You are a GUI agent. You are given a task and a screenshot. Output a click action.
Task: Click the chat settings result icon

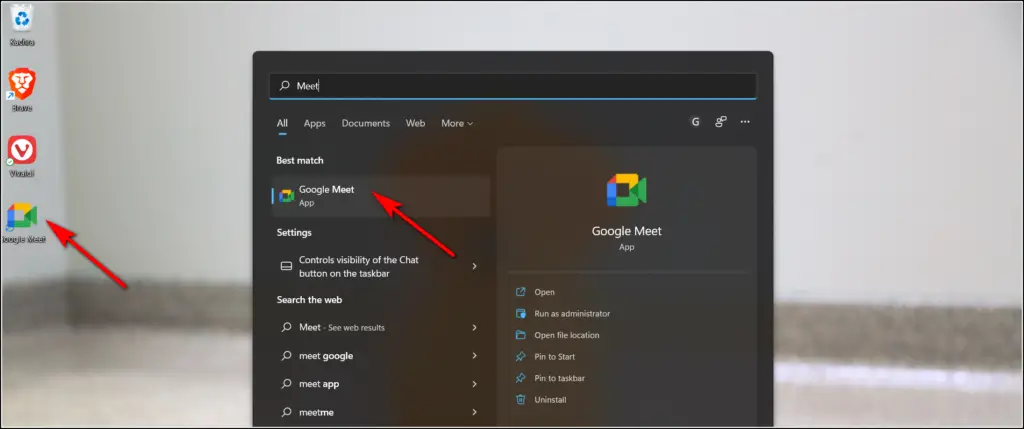tap(286, 266)
